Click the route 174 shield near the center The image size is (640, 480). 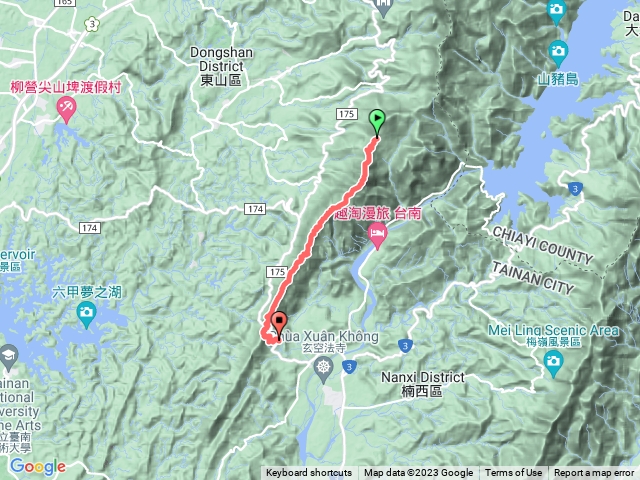click(256, 209)
